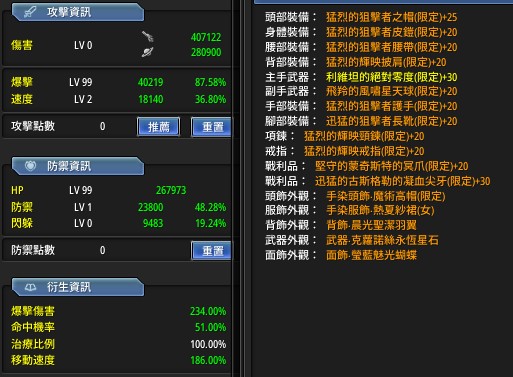Click the book icon in 衍生資訊 header
Screen dimensions: 513x377
[x=30, y=287]
